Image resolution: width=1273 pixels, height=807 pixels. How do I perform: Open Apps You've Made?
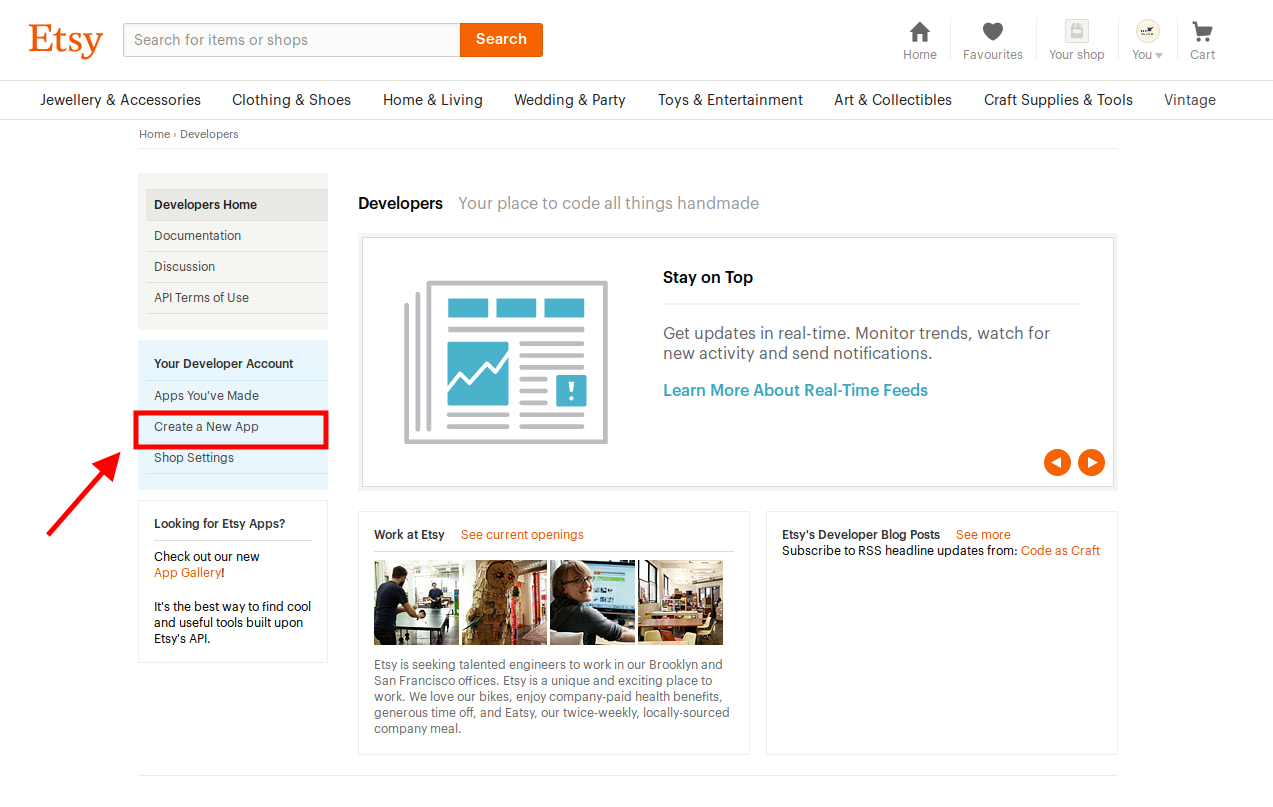coord(237,396)
